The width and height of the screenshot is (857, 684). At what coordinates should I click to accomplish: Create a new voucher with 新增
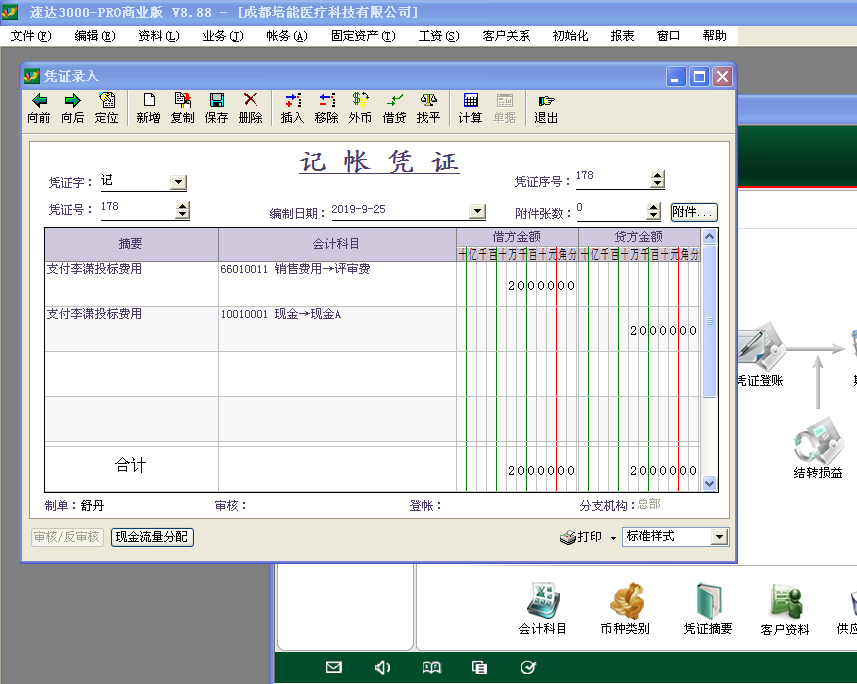[148, 107]
